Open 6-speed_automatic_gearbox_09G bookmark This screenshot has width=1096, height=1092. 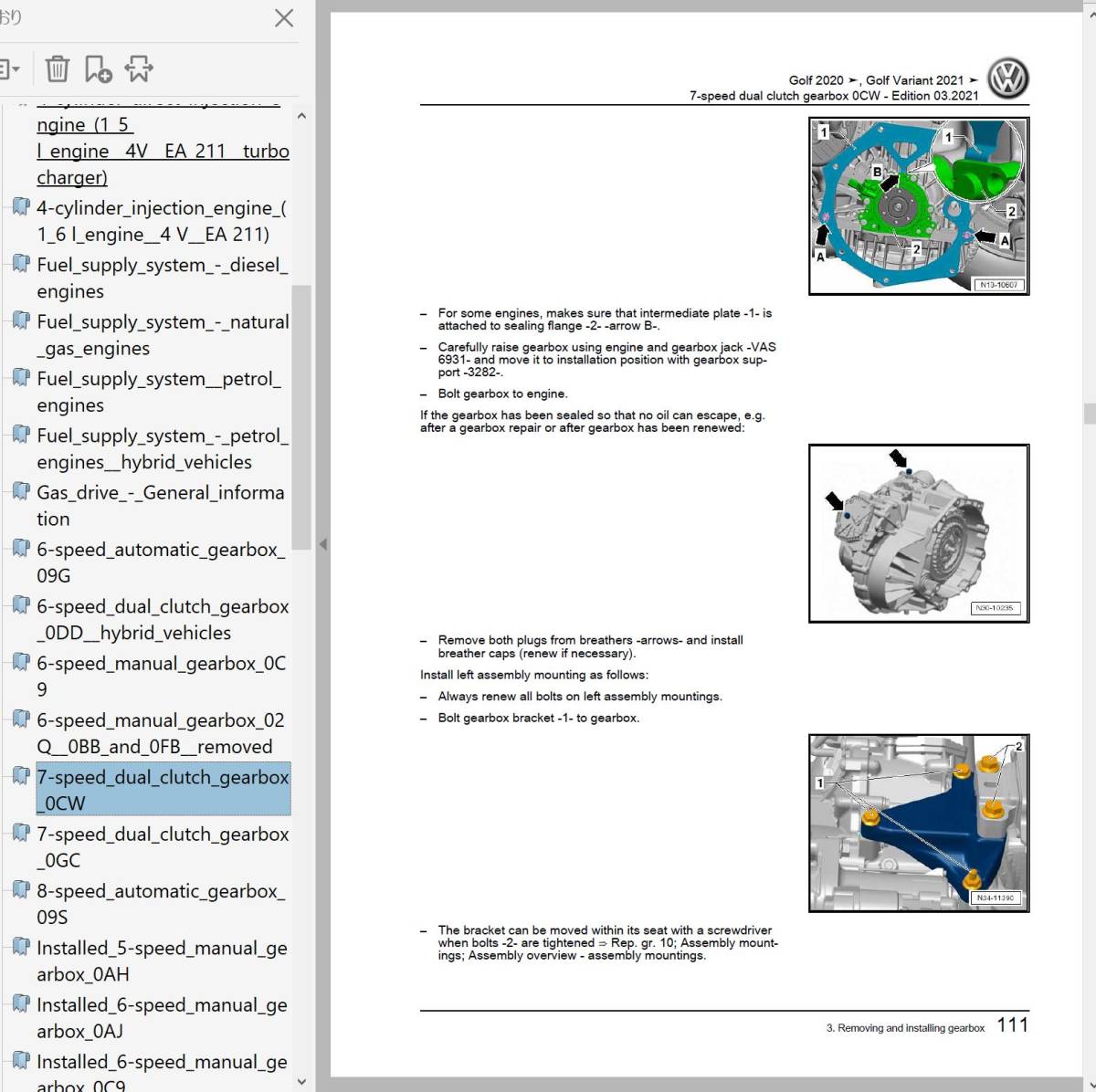coord(161,562)
